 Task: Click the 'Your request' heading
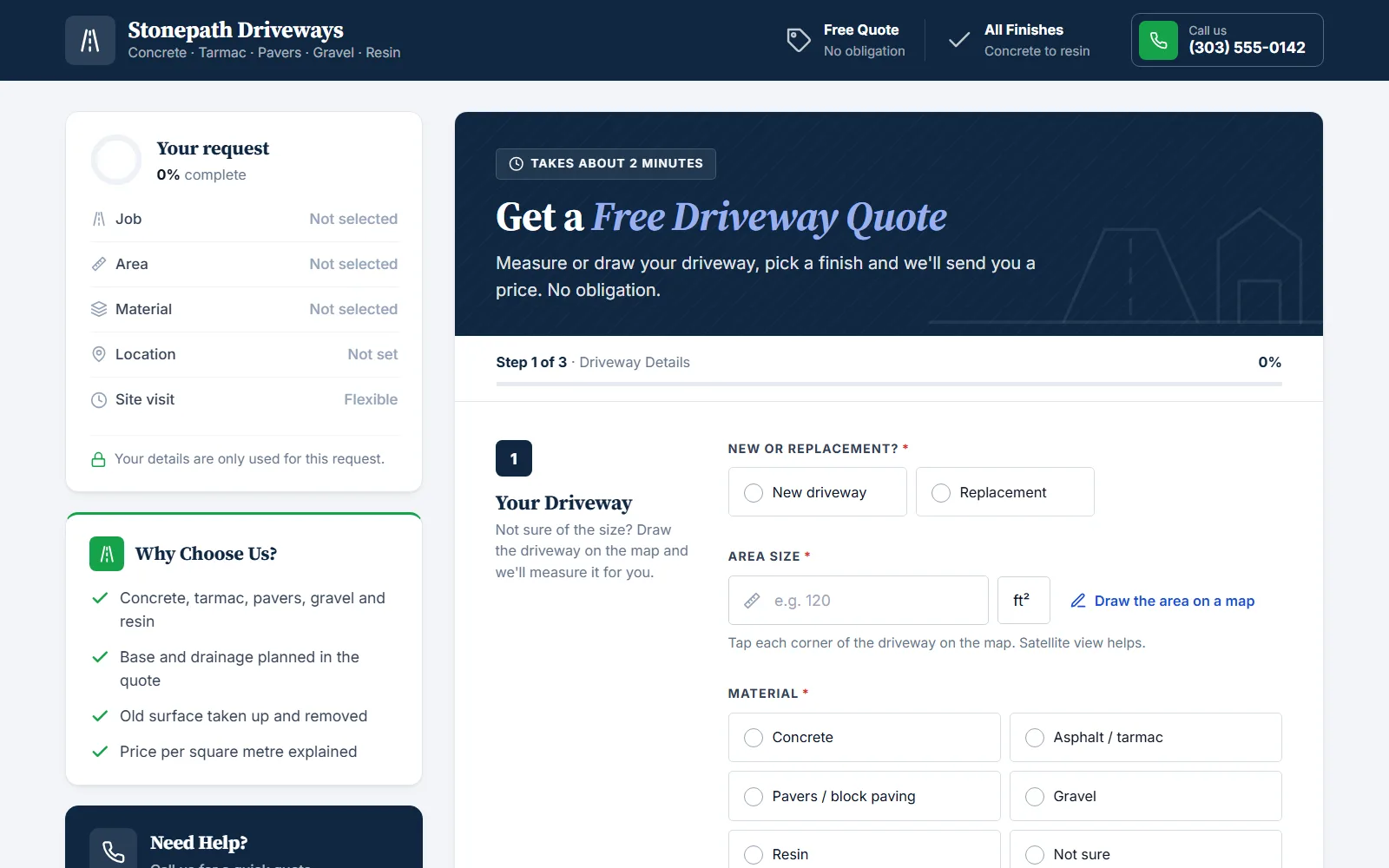(213, 148)
